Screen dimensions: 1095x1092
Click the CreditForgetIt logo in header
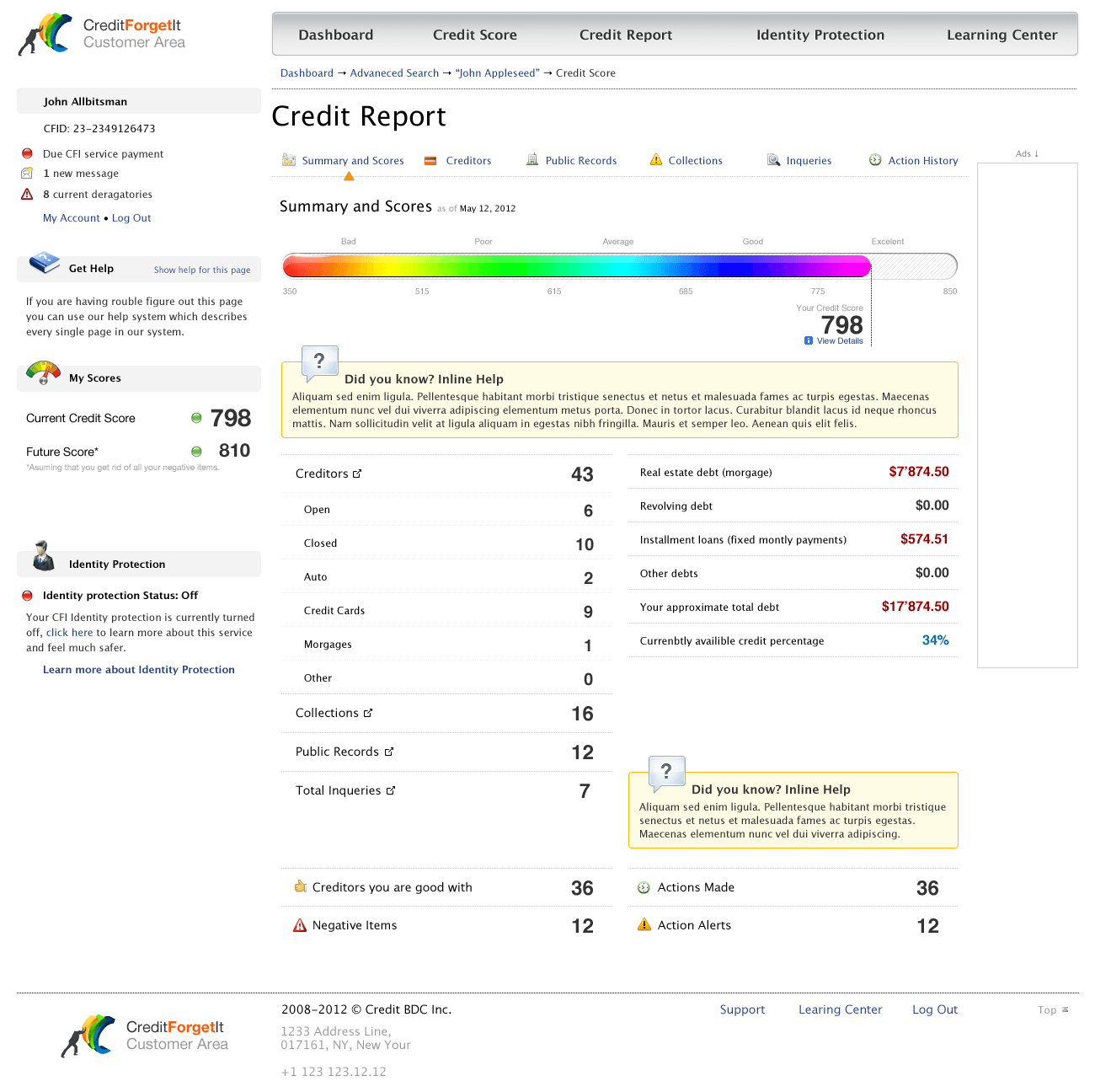click(101, 34)
